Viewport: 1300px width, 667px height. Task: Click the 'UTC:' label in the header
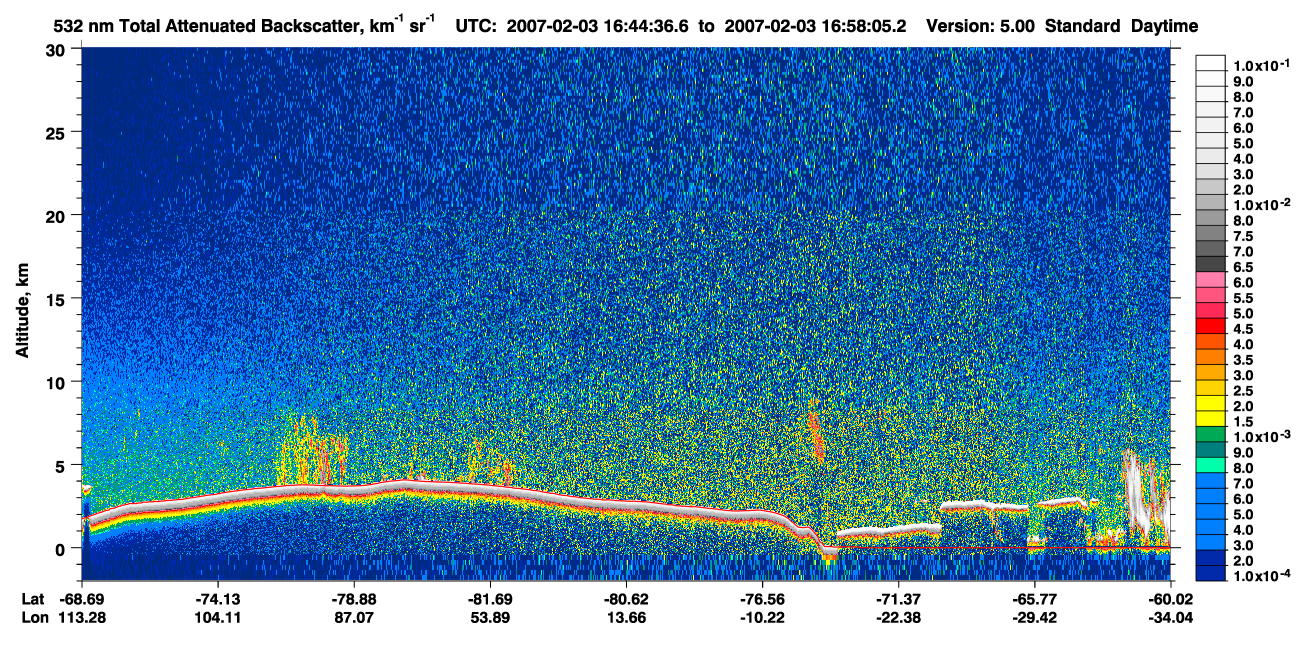point(475,27)
